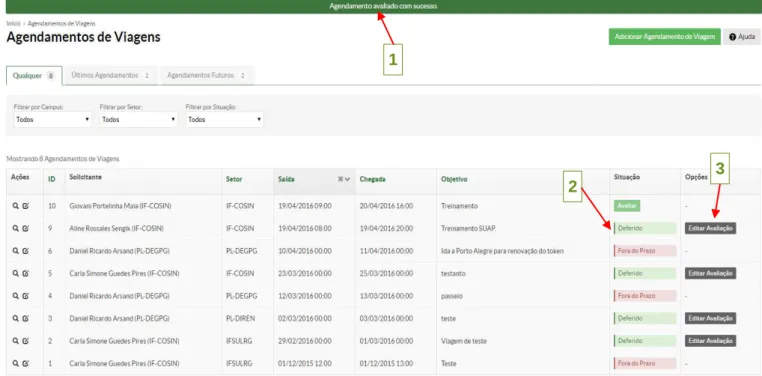This screenshot has width=762, height=376.
Task: Click Editar Avaliação for ID 3 row
Action: (x=710, y=318)
